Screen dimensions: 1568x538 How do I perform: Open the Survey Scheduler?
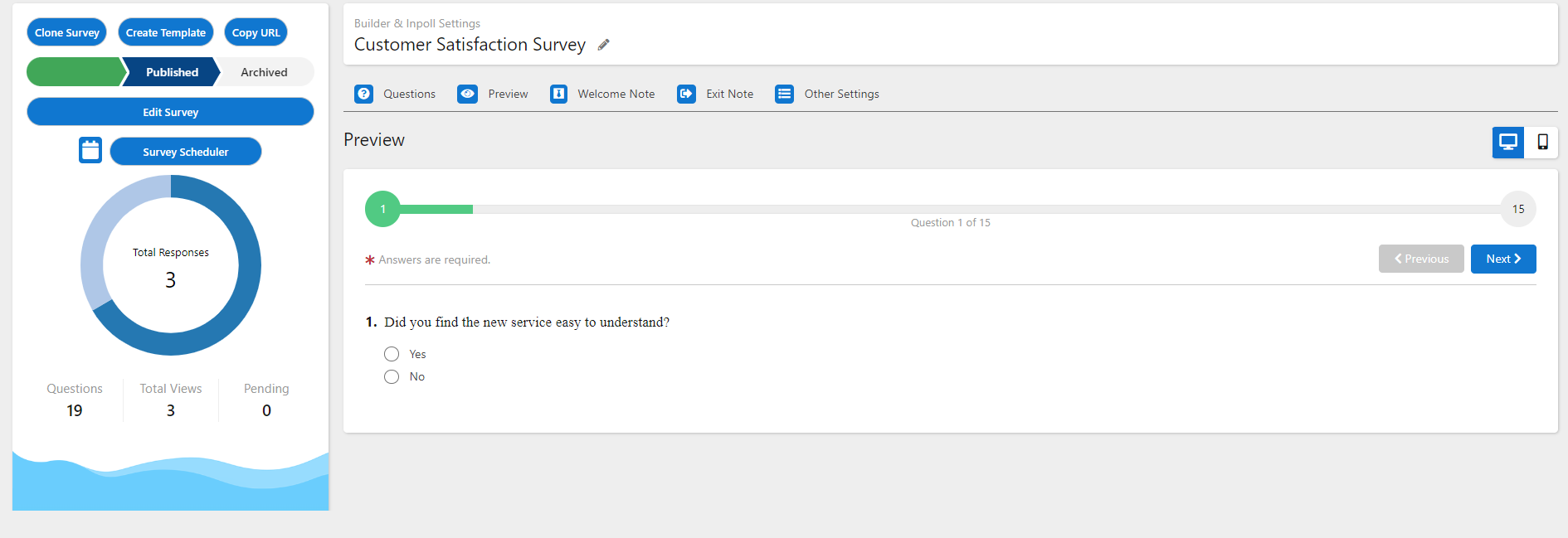pyautogui.click(x=186, y=152)
